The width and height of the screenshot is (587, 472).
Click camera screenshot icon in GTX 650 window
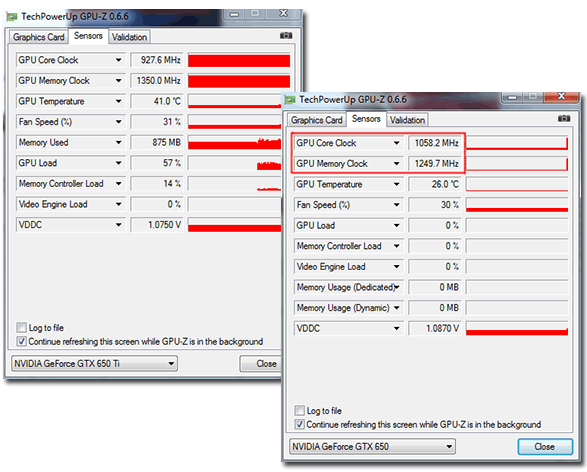(x=564, y=119)
